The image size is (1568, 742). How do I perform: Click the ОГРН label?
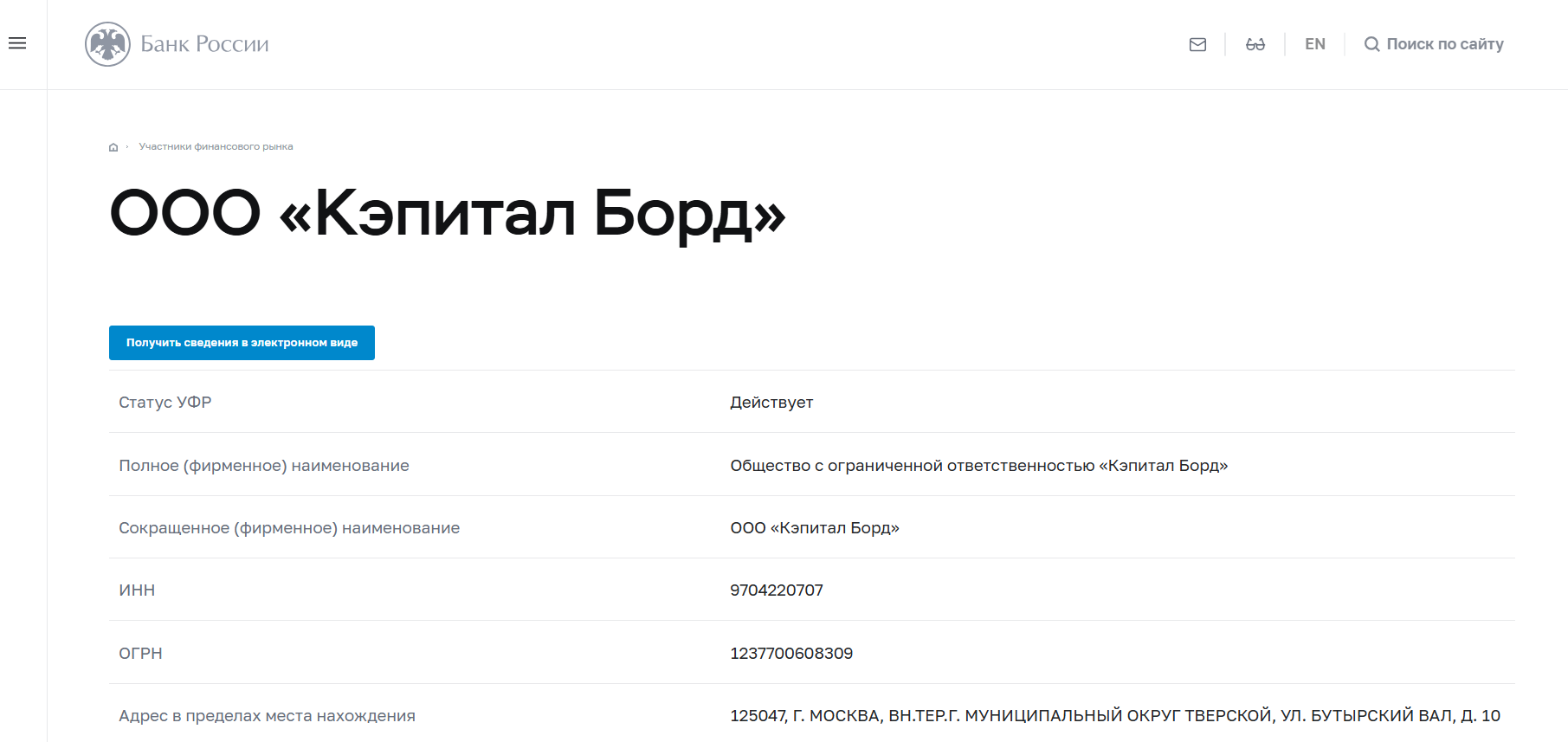[x=140, y=654]
